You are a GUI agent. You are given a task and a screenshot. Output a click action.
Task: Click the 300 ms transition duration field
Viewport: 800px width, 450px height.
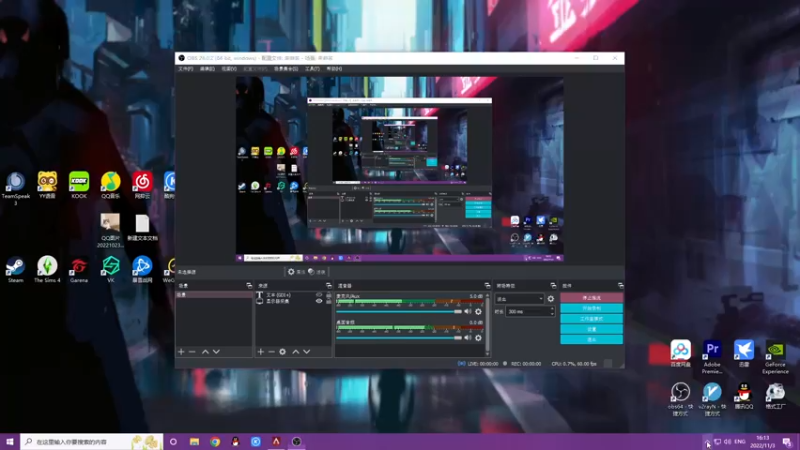click(530, 311)
